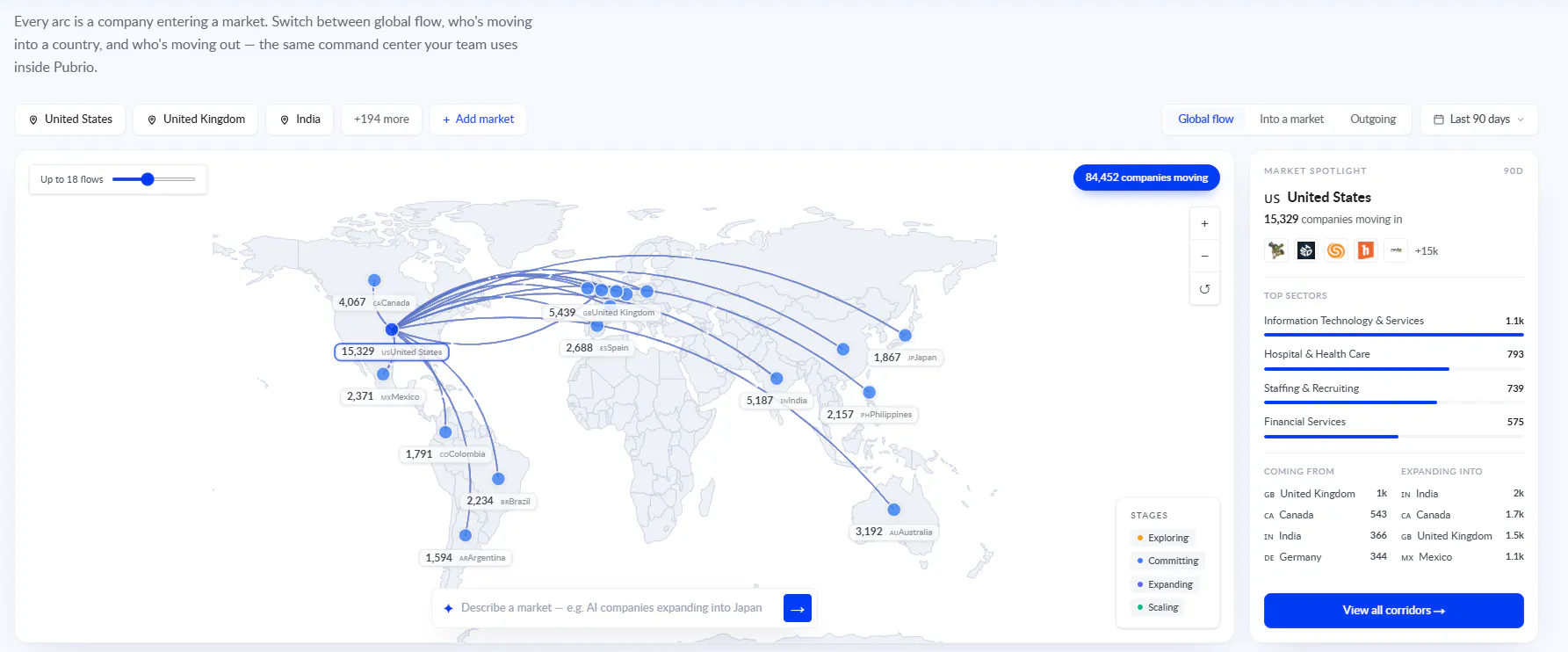
Task: Click the sparkle icon in the describe-a-market box
Action: coord(448,608)
